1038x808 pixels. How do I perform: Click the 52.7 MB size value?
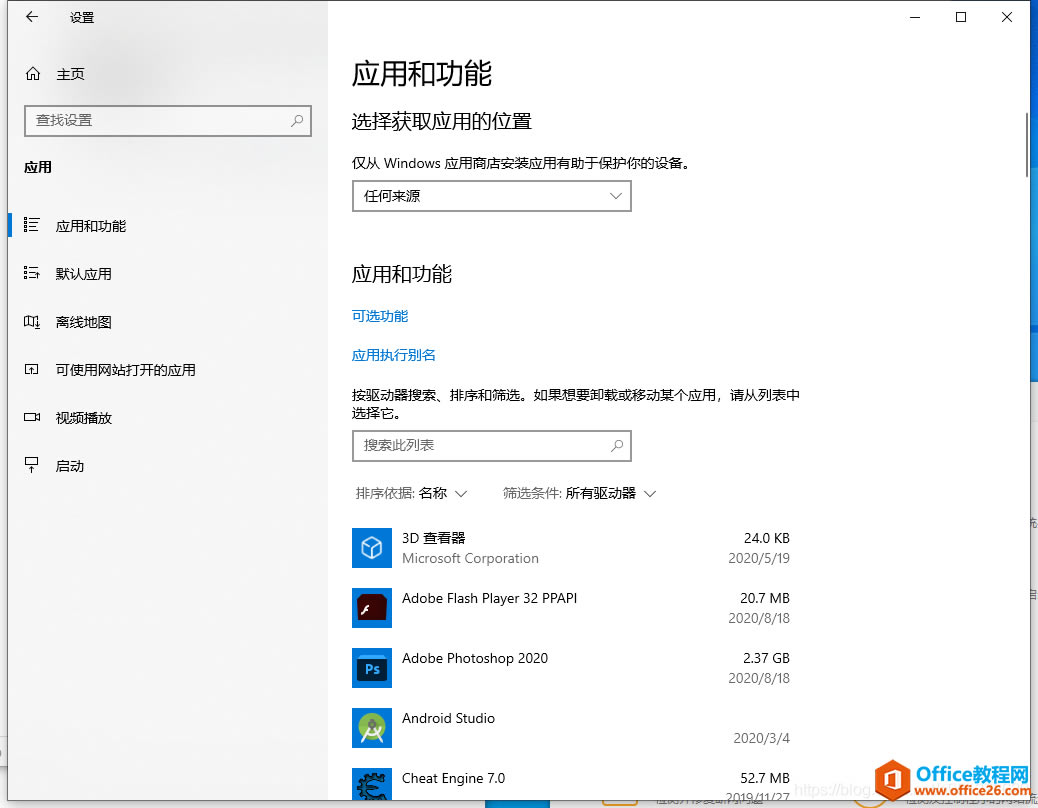click(765, 778)
